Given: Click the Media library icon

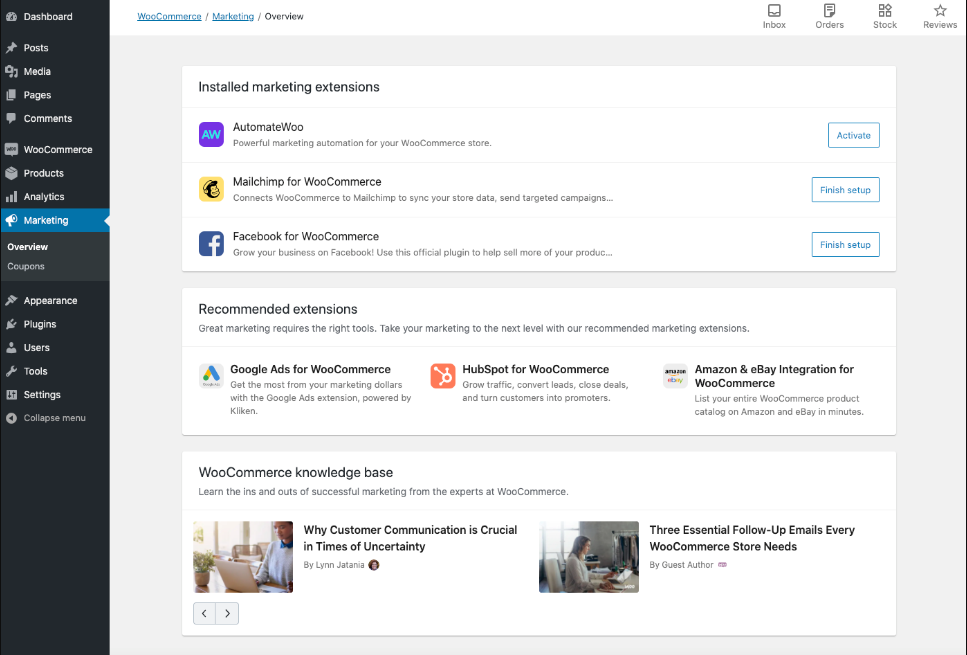Looking at the screenshot, I should click(11, 72).
